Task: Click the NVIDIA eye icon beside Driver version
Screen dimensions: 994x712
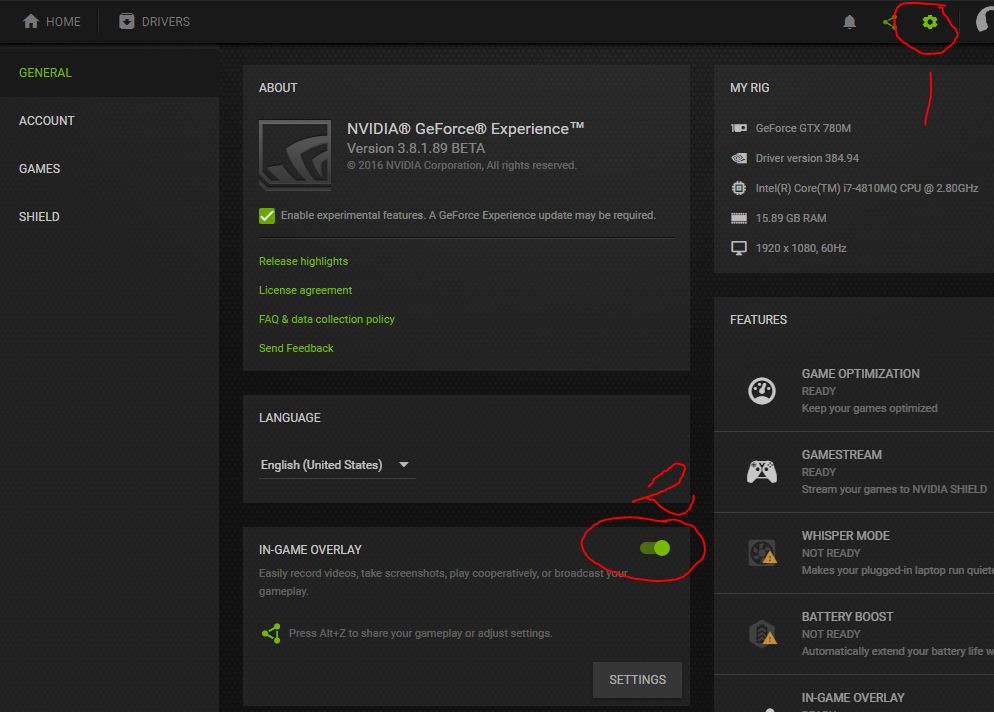Action: (x=739, y=158)
